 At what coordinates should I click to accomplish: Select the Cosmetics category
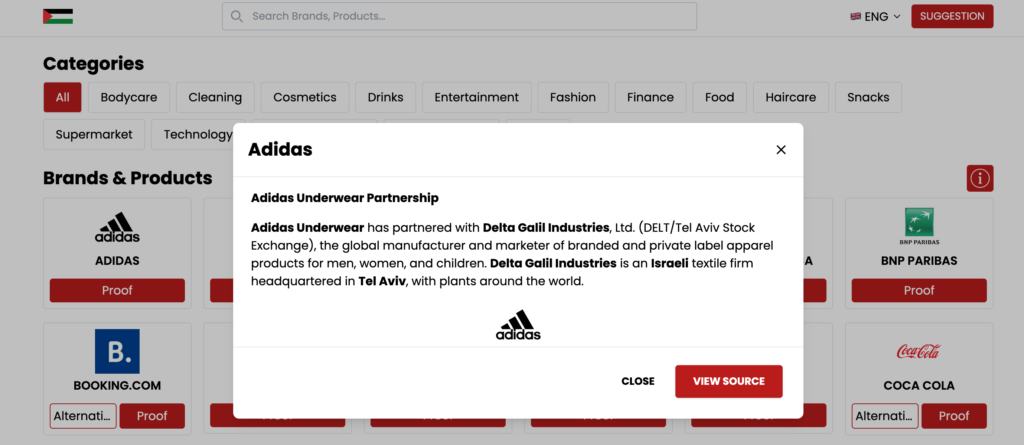[x=305, y=97]
